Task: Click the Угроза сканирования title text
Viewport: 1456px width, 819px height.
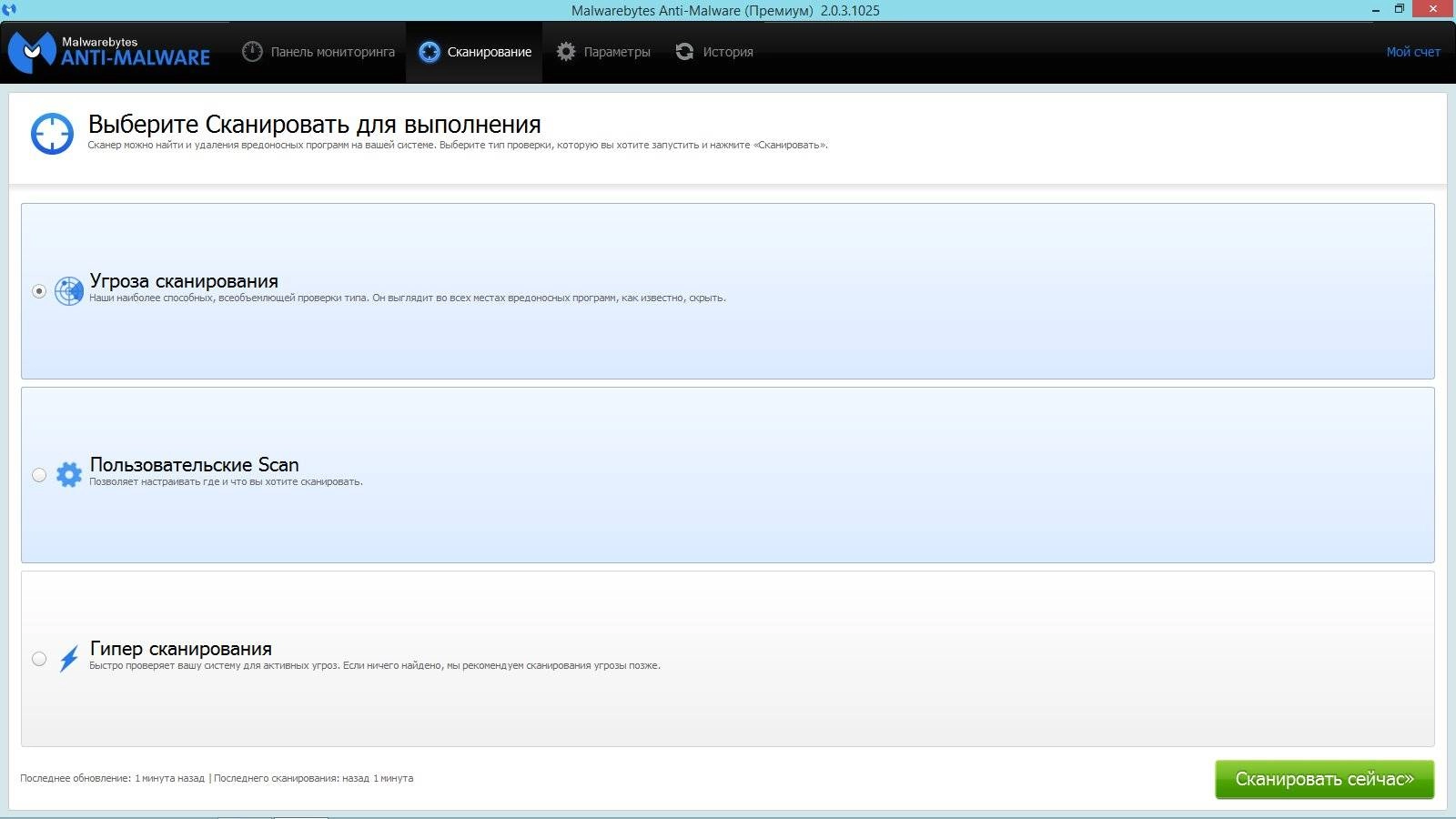Action: (184, 281)
